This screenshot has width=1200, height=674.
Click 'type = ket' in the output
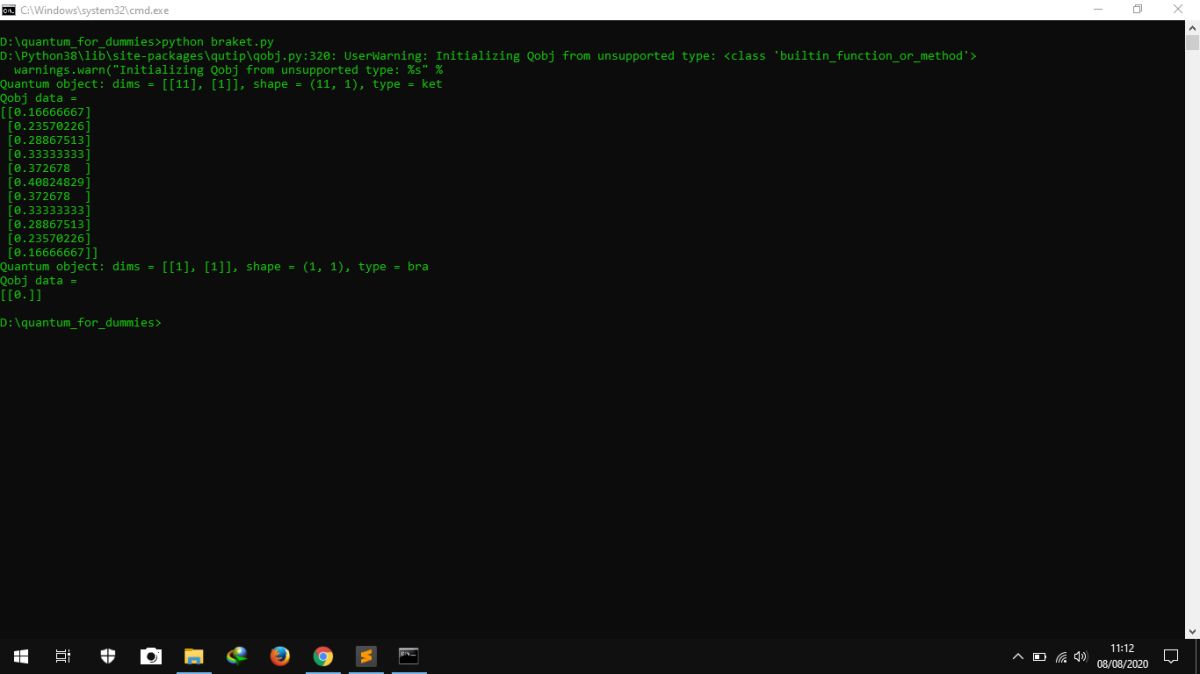click(x=407, y=84)
